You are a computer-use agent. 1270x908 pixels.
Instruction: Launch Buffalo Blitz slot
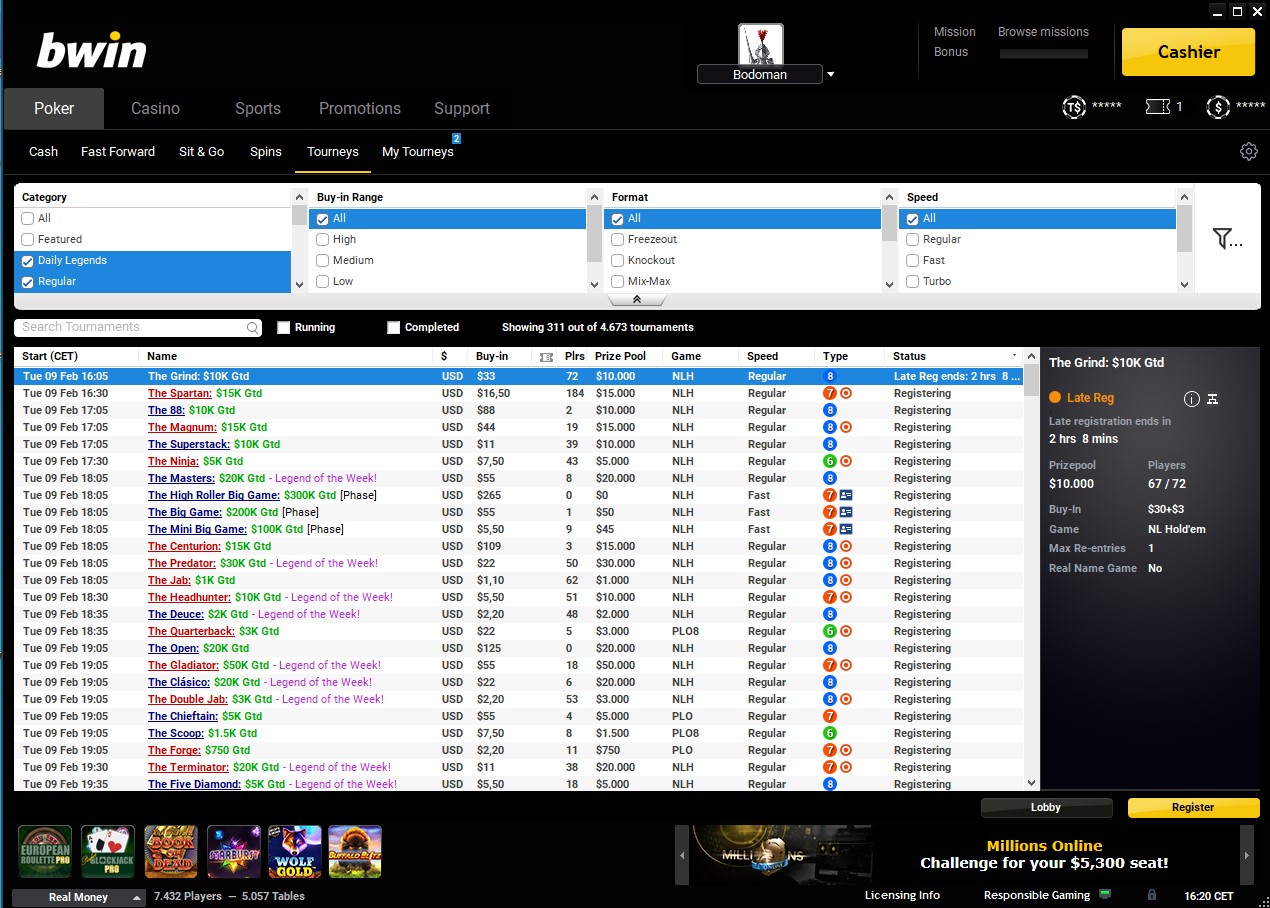[x=355, y=851]
